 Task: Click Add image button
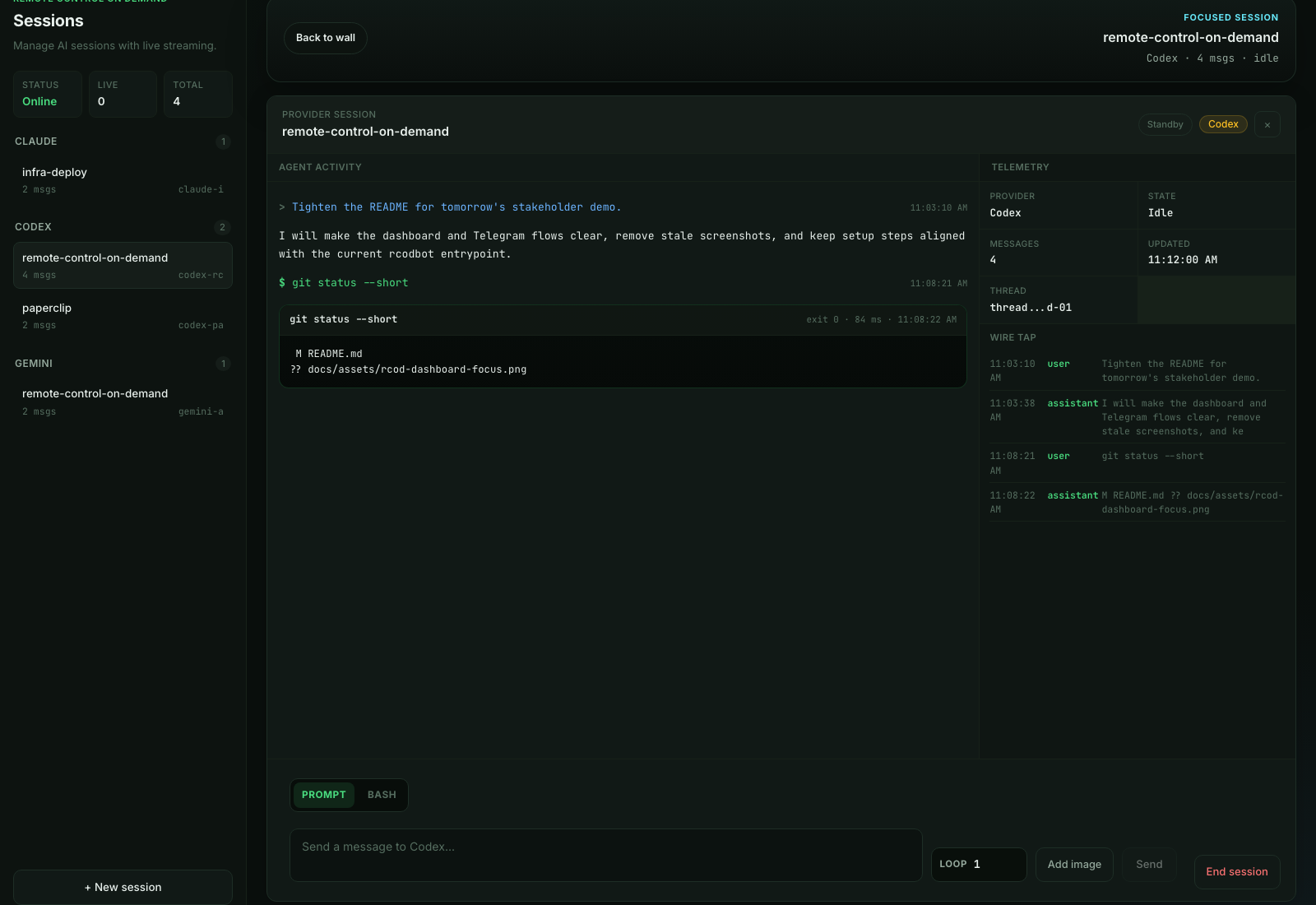[x=1074, y=864]
